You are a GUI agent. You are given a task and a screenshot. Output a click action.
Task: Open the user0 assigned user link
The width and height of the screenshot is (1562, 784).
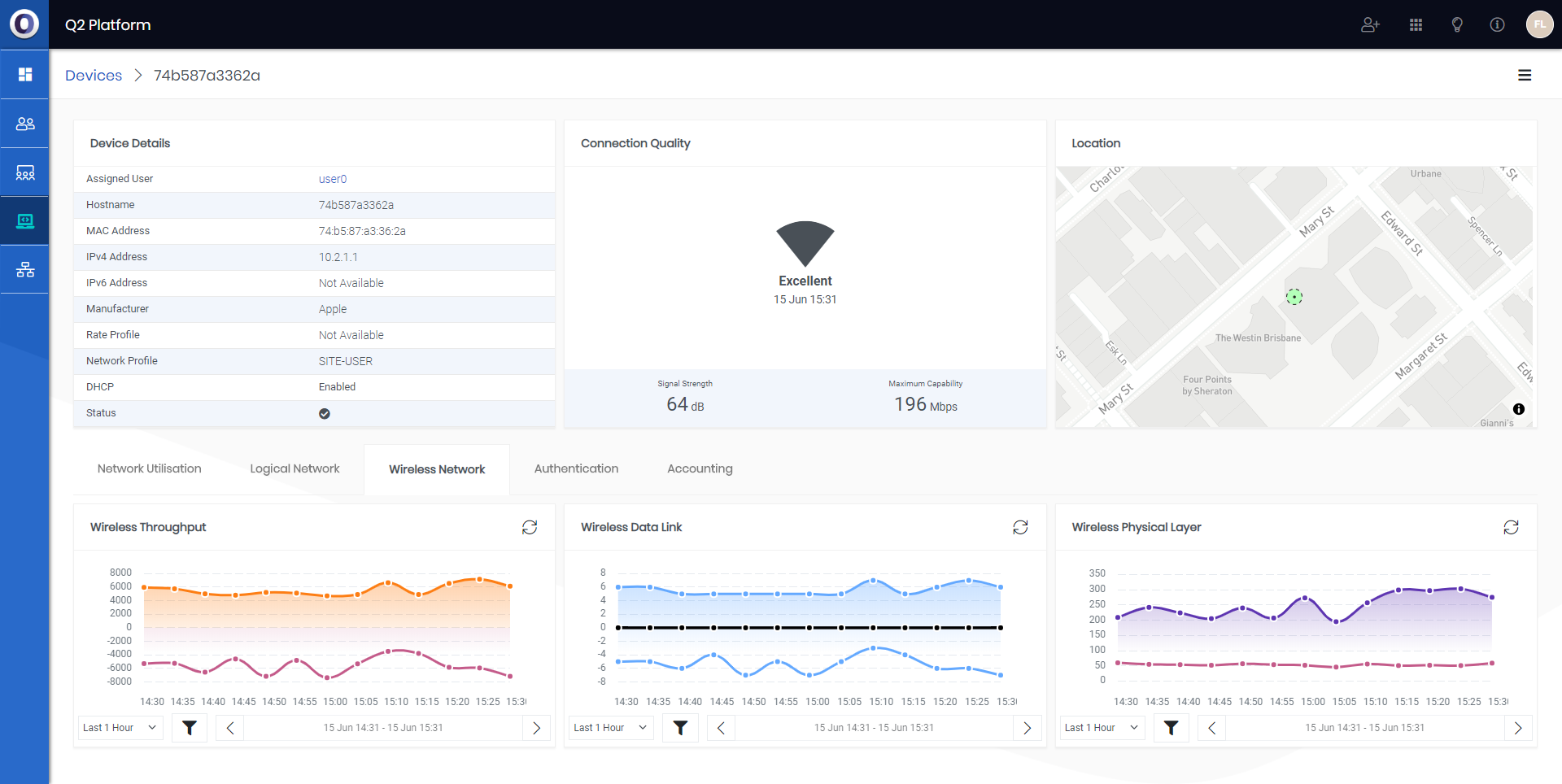(x=333, y=179)
